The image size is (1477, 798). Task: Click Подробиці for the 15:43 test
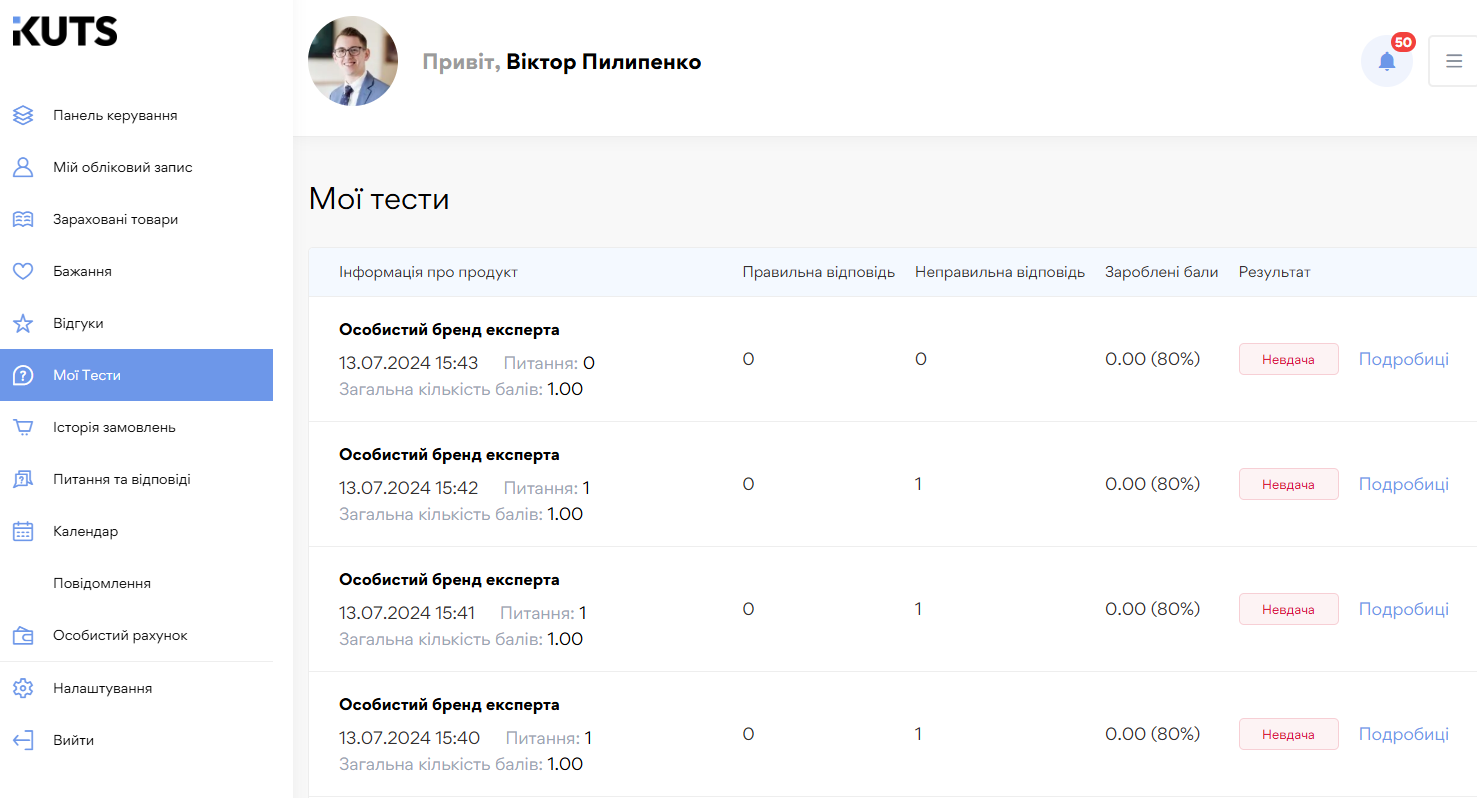pyautogui.click(x=1403, y=358)
